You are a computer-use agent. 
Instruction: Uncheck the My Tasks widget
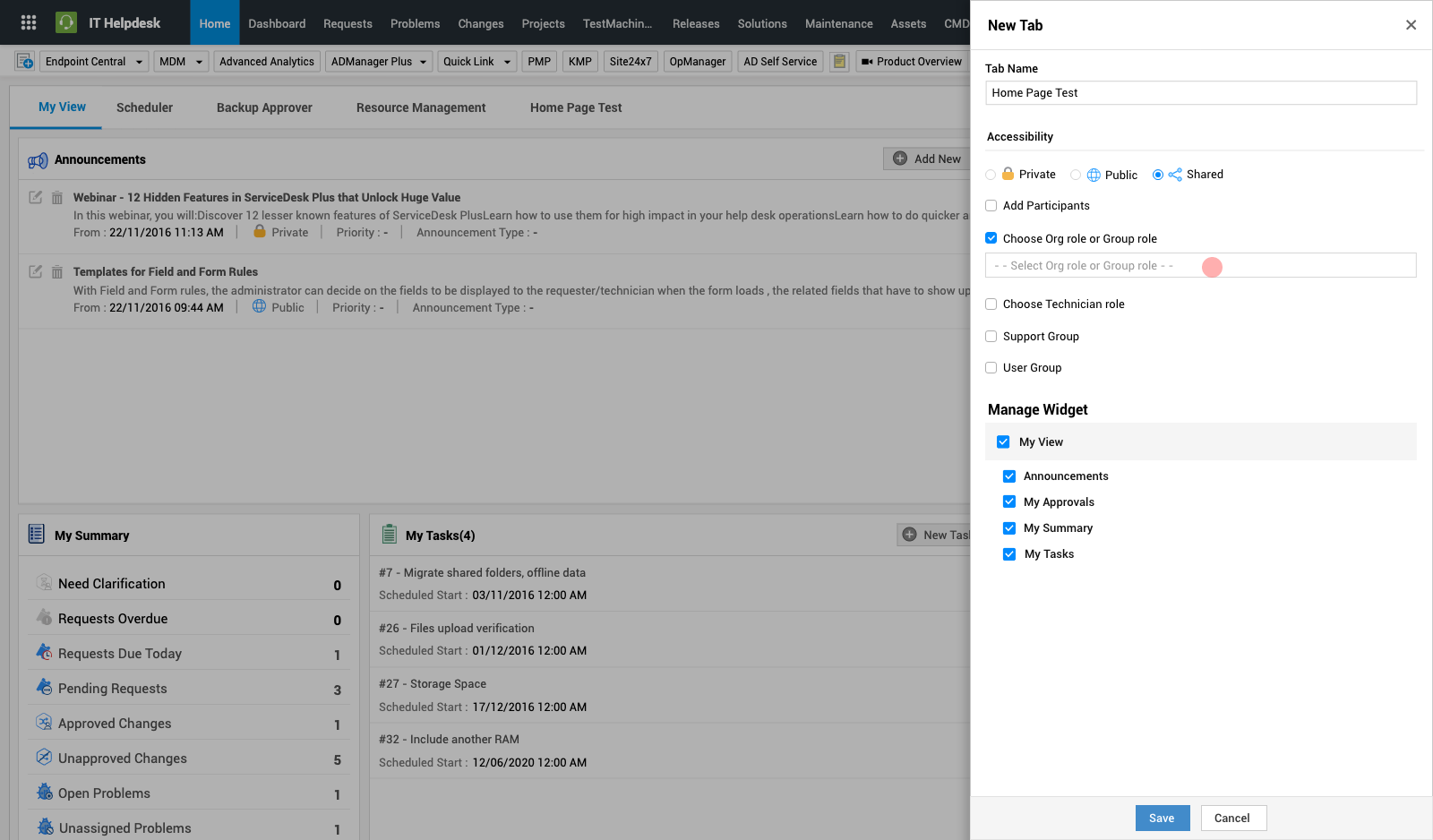(x=1009, y=553)
